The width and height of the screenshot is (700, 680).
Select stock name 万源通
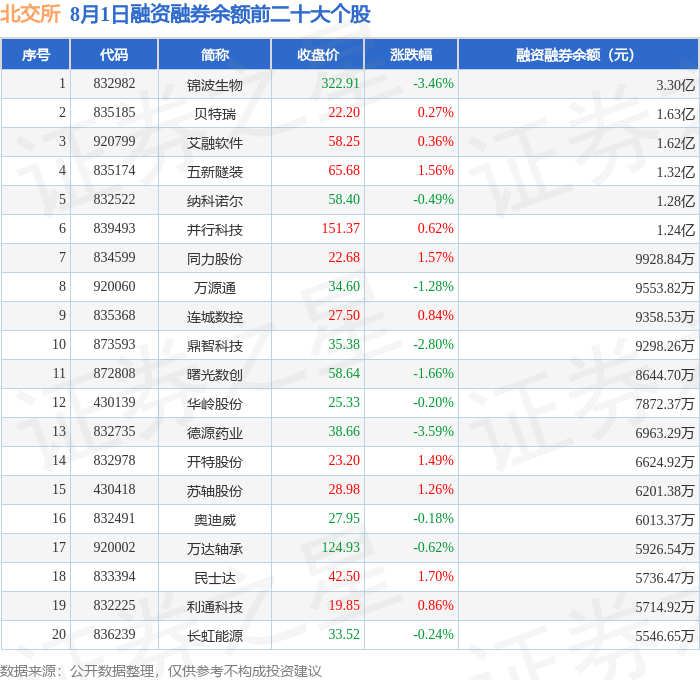point(215,288)
